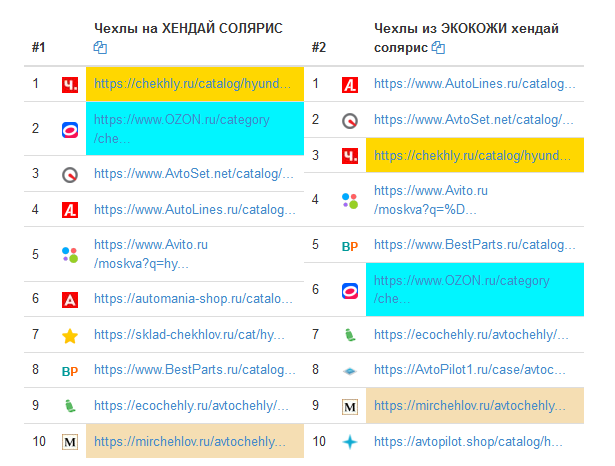Click AutoLines favicon in column #2 row 1
Viewport: 615px width, 466px height.
(x=350, y=84)
